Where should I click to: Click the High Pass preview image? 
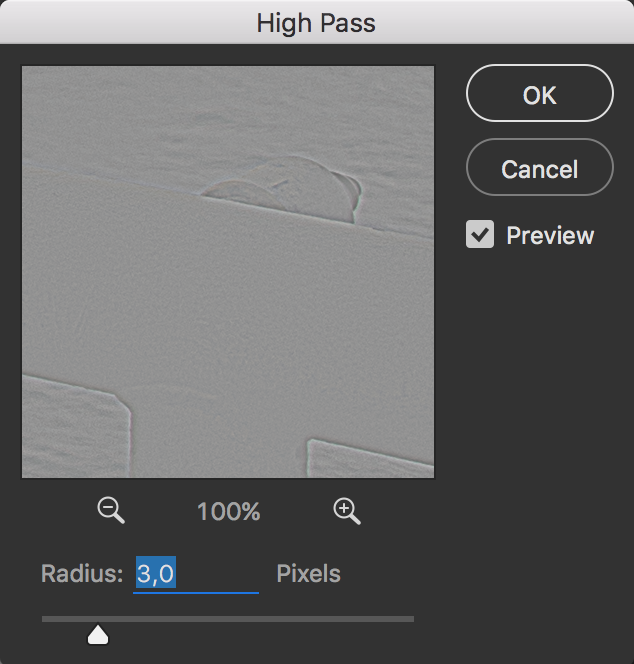coord(228,271)
